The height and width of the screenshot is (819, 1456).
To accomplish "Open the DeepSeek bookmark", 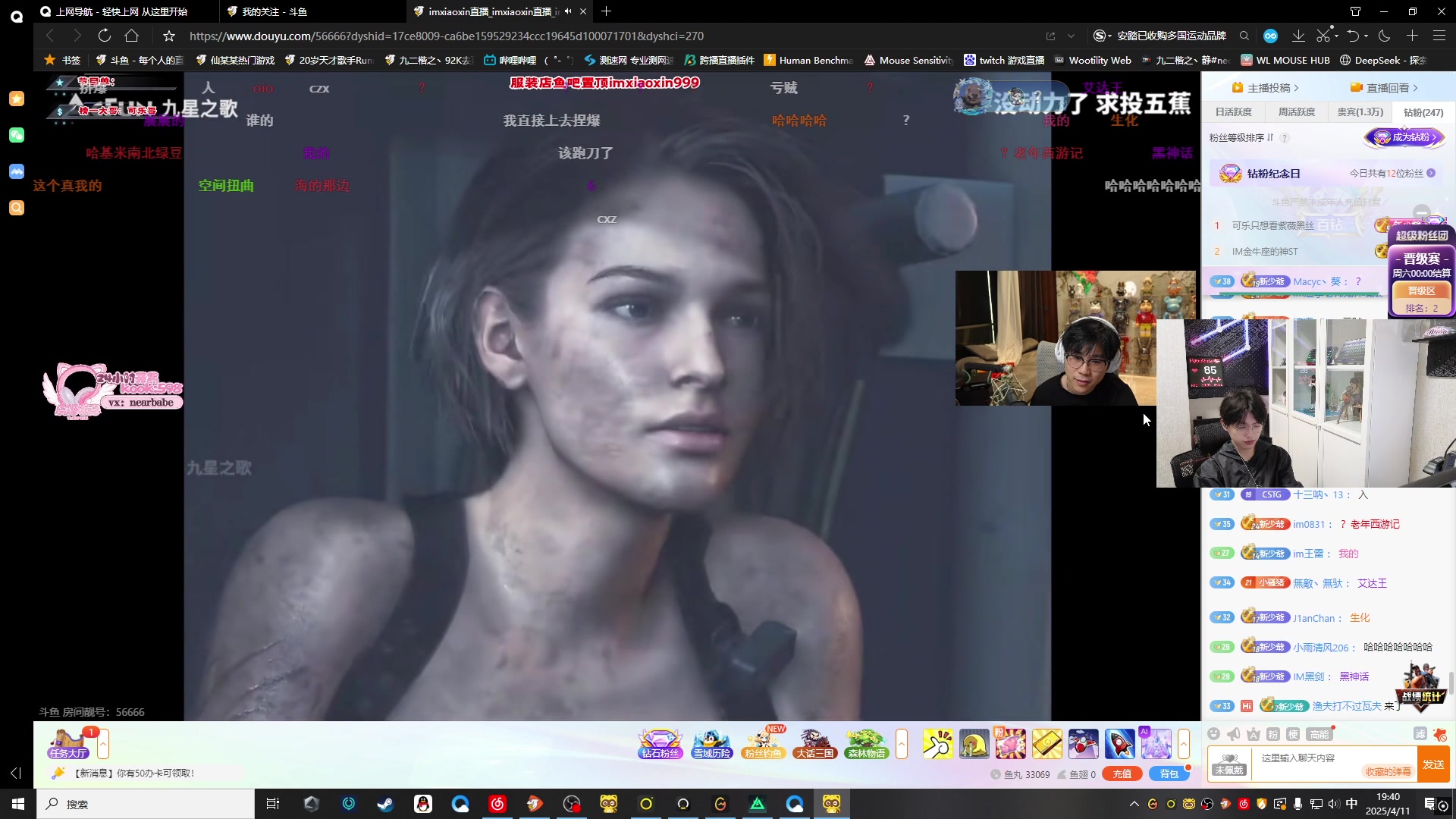I will (x=1383, y=60).
